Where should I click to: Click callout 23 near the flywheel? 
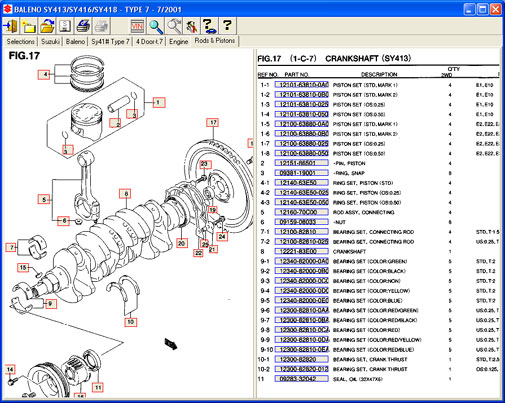coord(204,164)
